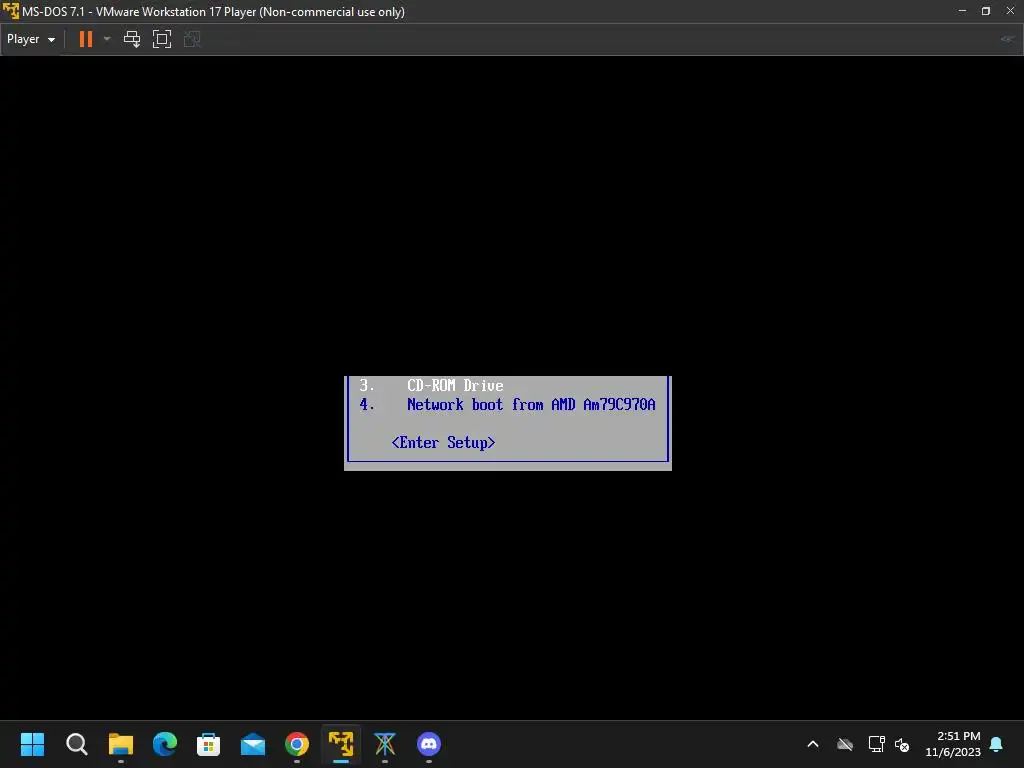The width and height of the screenshot is (1024, 768).
Task: Click the muted volume tray icon
Action: coord(903,744)
